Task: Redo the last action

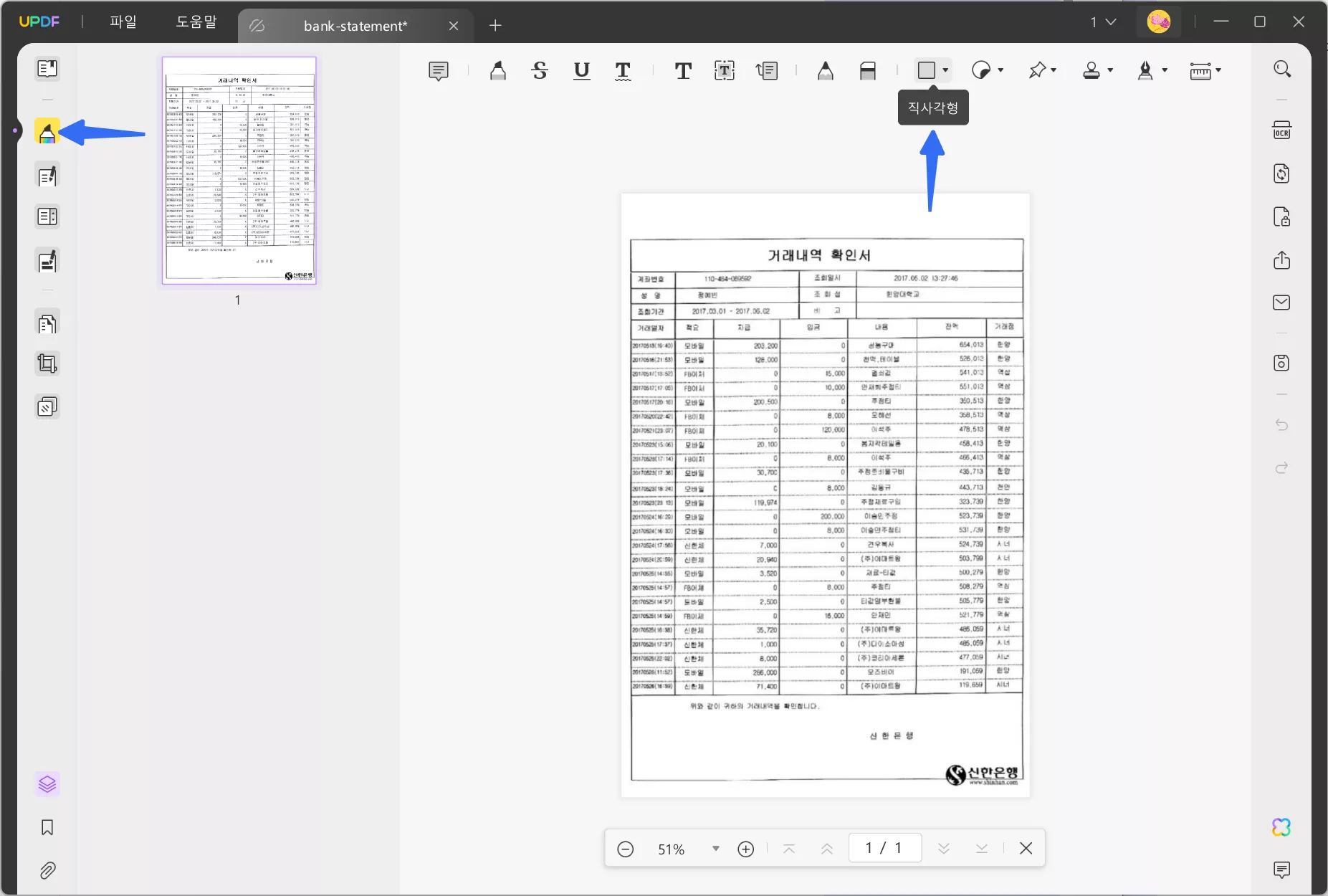Action: 1282,468
